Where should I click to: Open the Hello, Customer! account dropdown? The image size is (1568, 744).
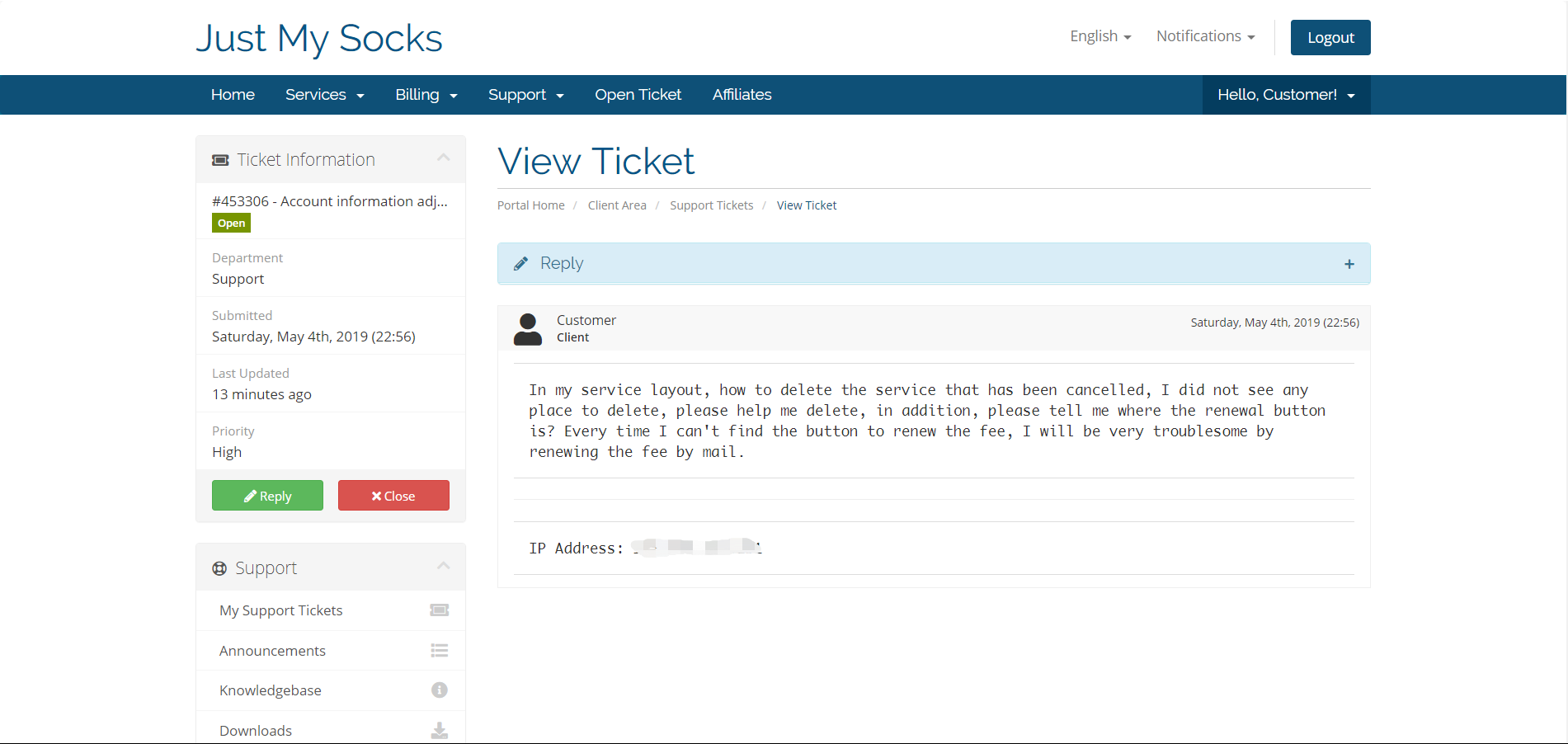point(1287,95)
